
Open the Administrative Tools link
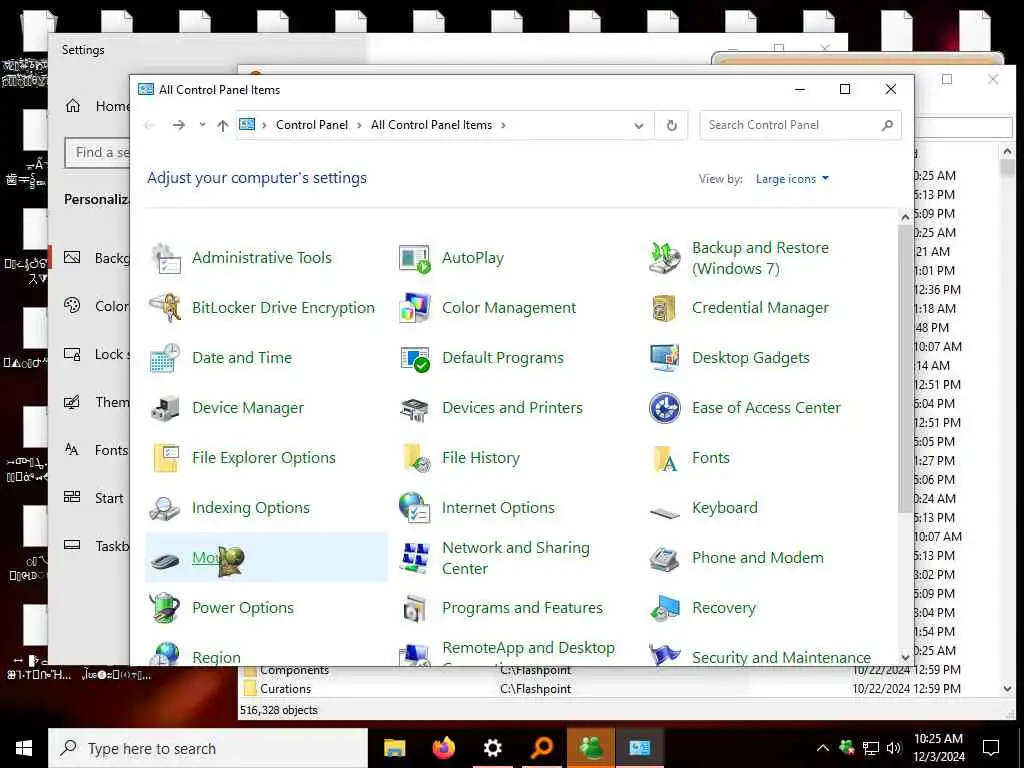261,258
